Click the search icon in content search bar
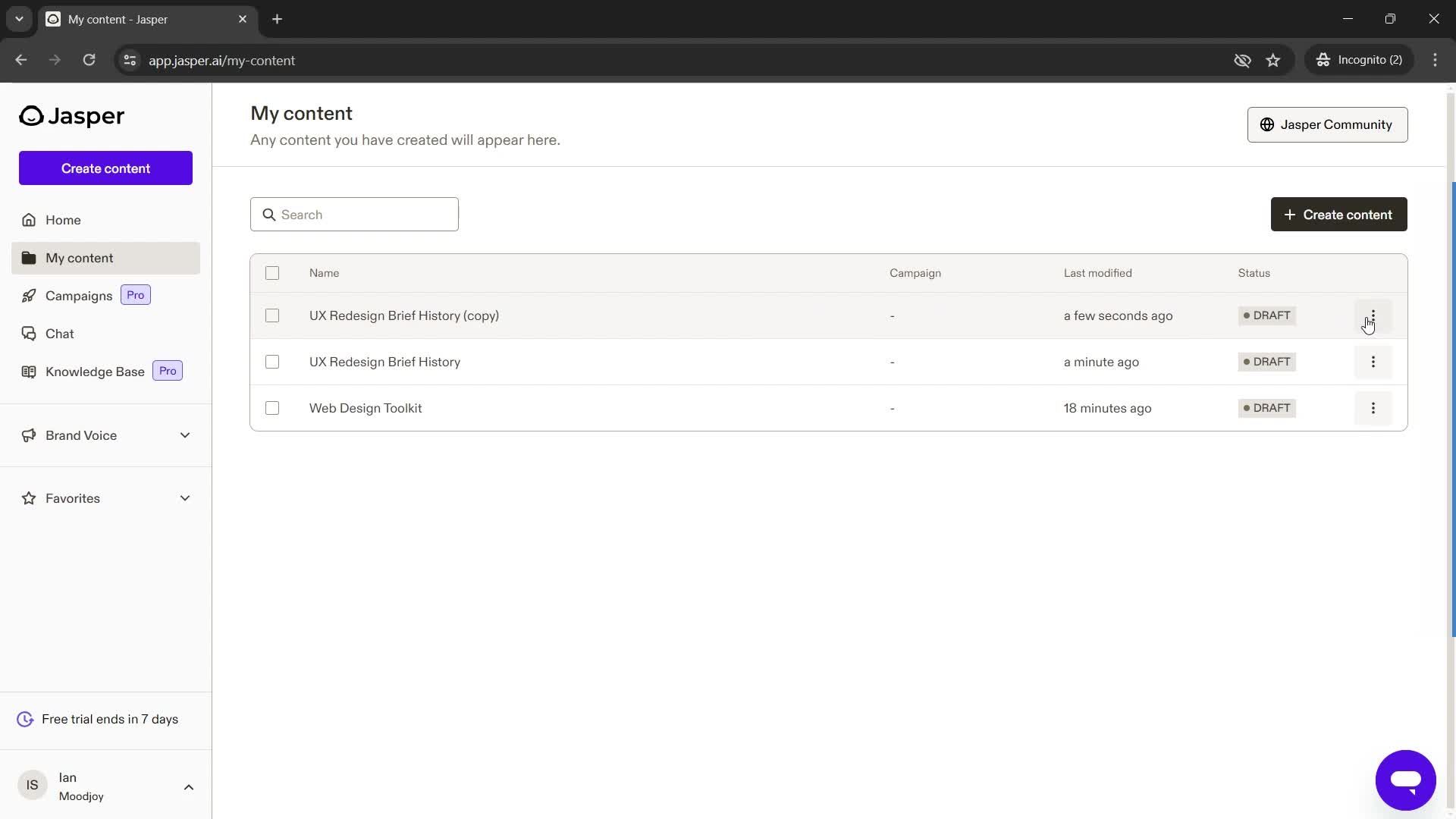The height and width of the screenshot is (819, 1456). click(x=269, y=213)
